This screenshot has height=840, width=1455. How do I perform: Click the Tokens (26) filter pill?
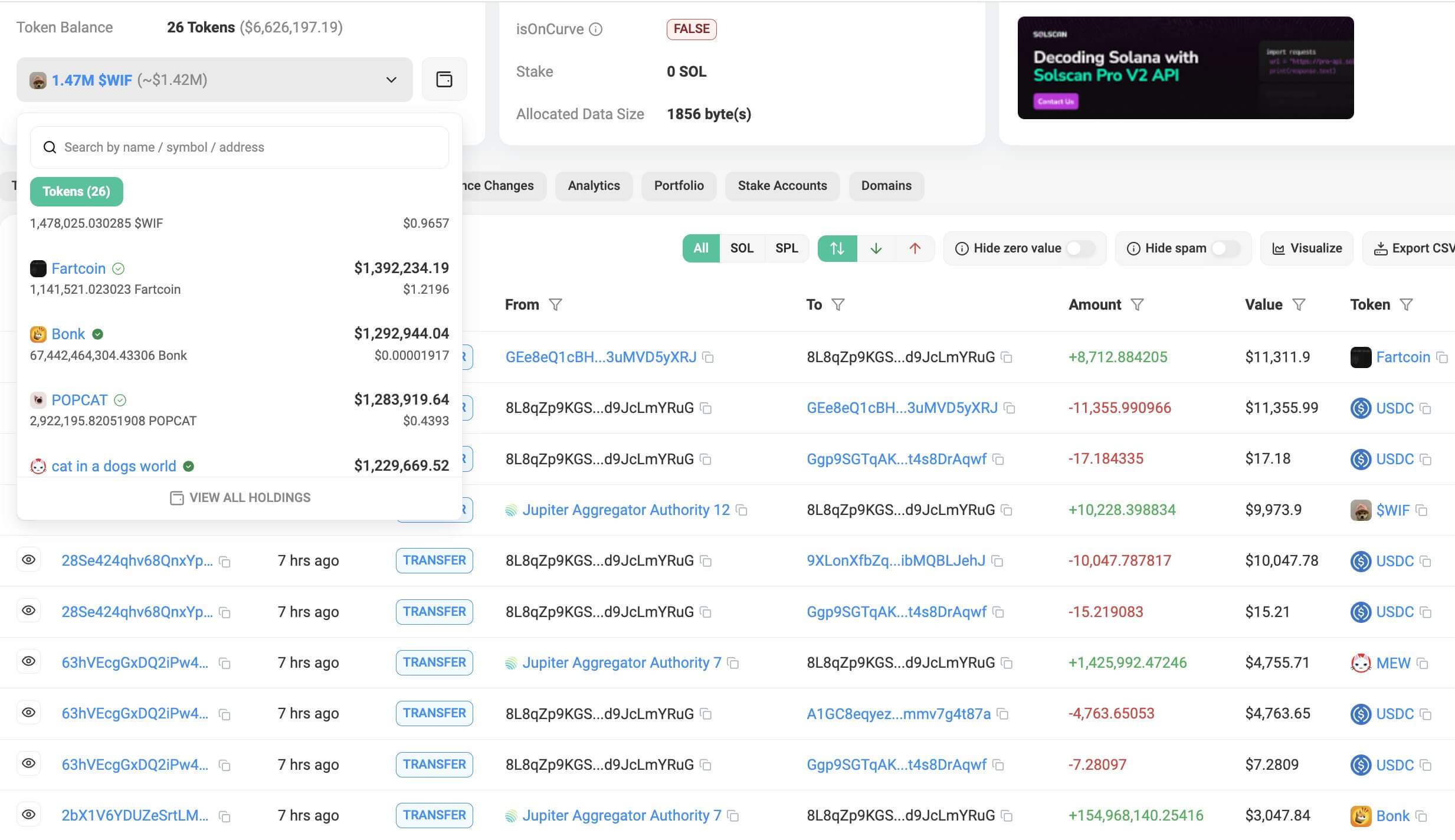coord(76,191)
